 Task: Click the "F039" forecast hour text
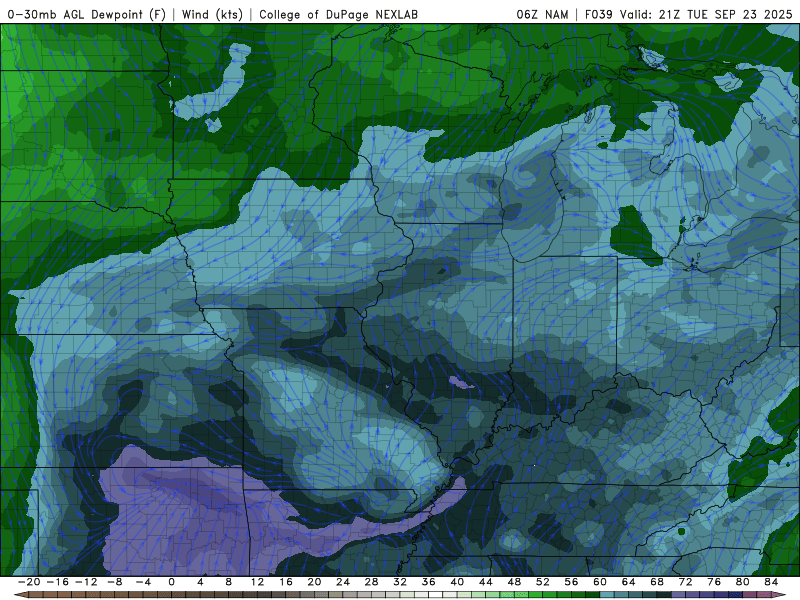pos(598,14)
